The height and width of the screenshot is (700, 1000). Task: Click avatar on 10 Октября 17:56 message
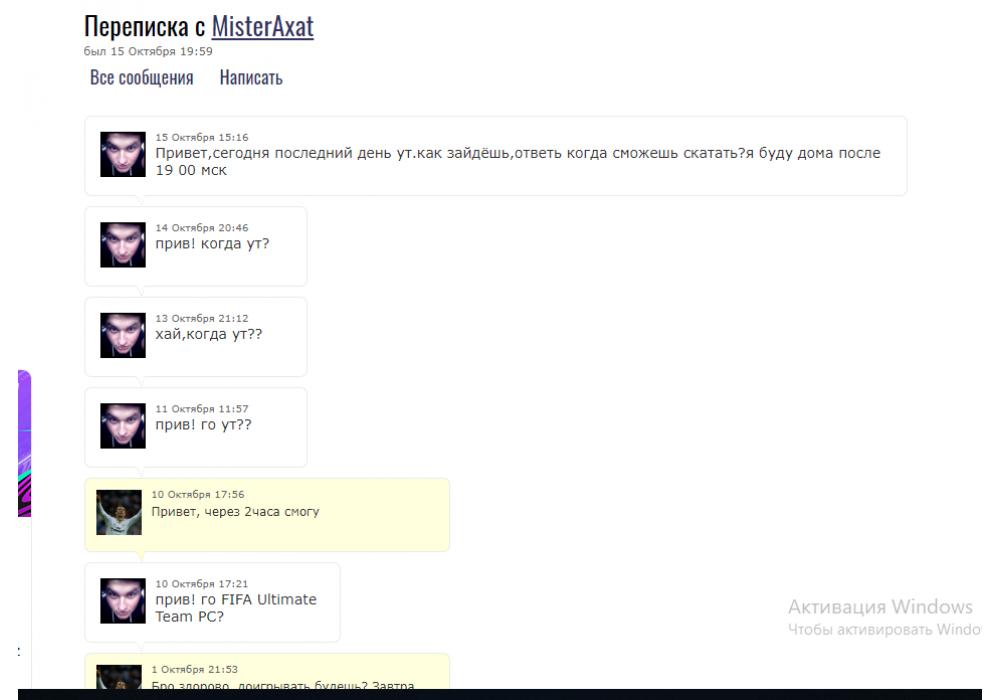(119, 513)
